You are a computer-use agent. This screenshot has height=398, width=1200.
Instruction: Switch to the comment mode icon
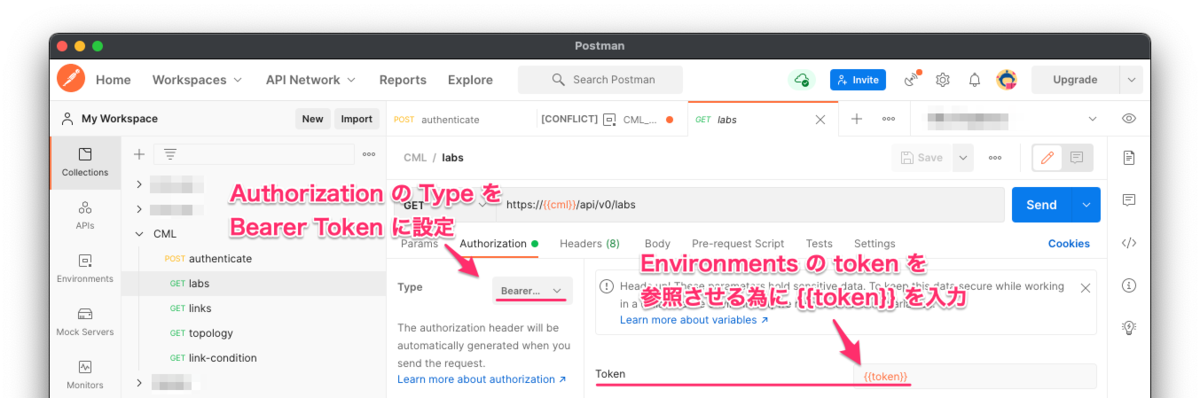1077,158
